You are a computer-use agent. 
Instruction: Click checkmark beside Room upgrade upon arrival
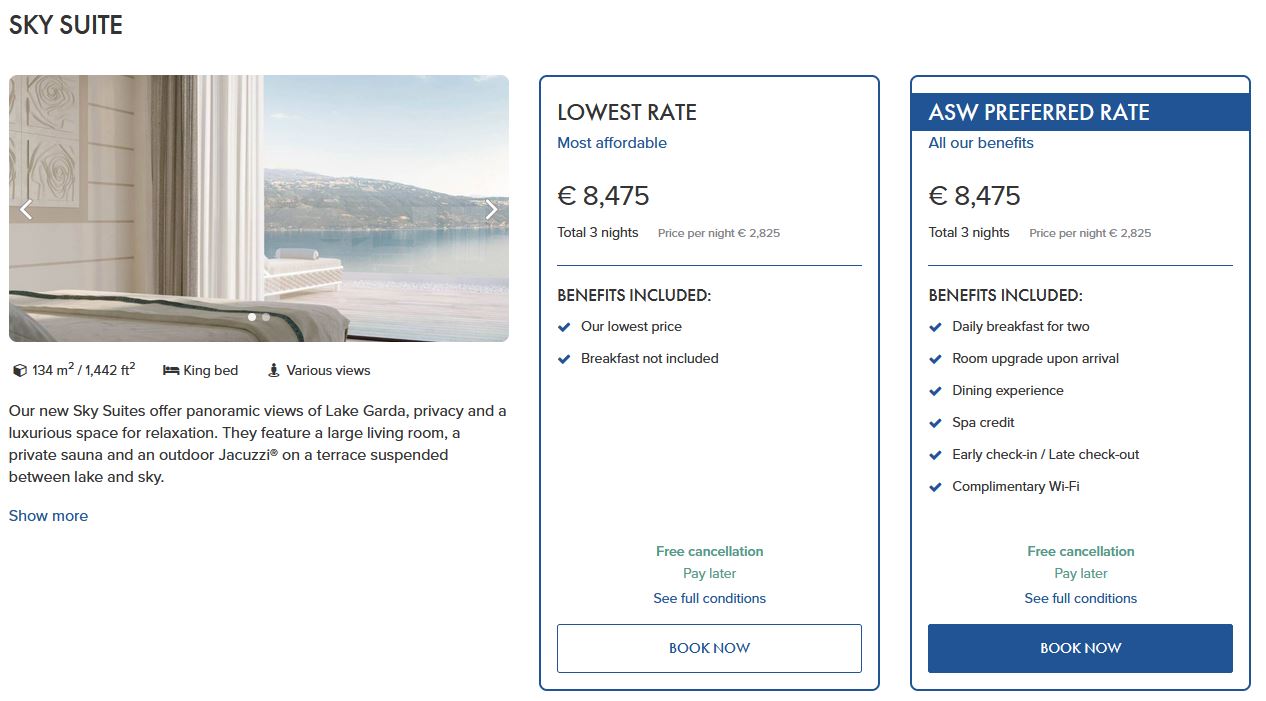[x=936, y=359]
